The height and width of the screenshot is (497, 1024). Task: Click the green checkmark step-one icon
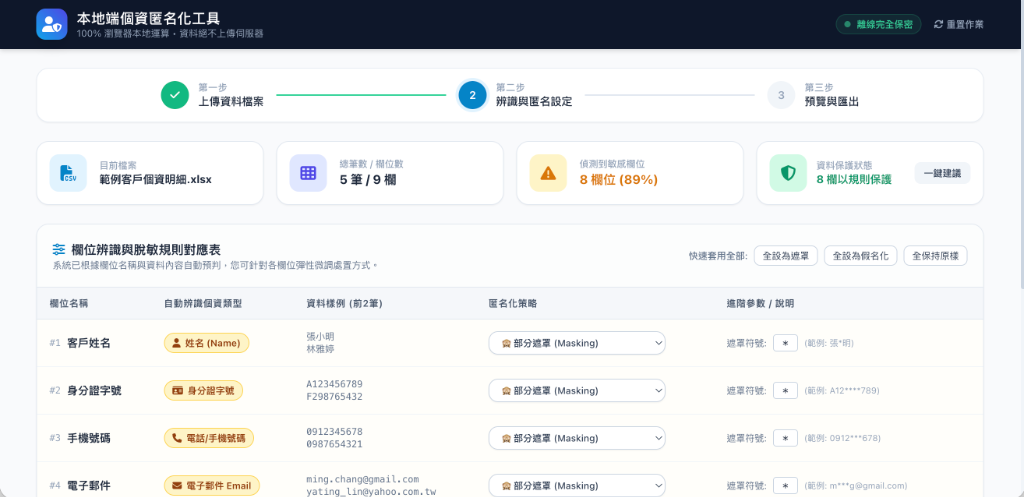[175, 95]
